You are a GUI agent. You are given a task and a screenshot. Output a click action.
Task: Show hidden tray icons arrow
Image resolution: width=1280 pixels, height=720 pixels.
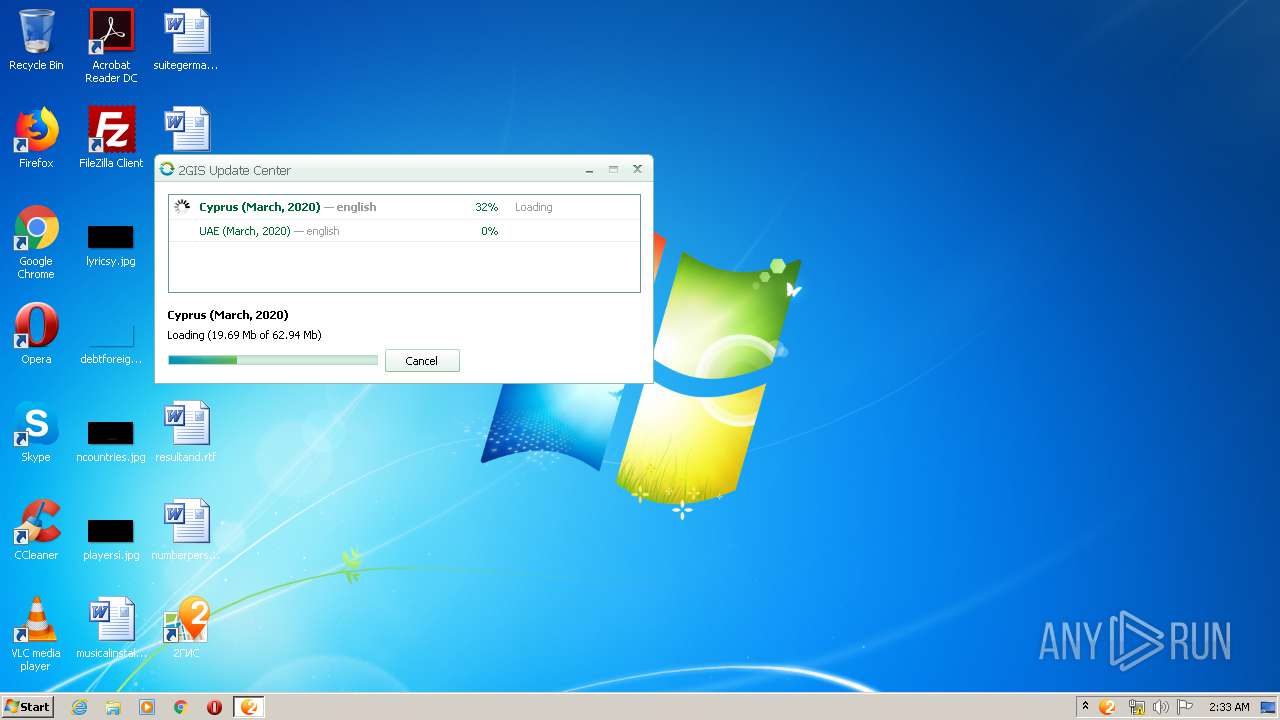tap(1085, 706)
